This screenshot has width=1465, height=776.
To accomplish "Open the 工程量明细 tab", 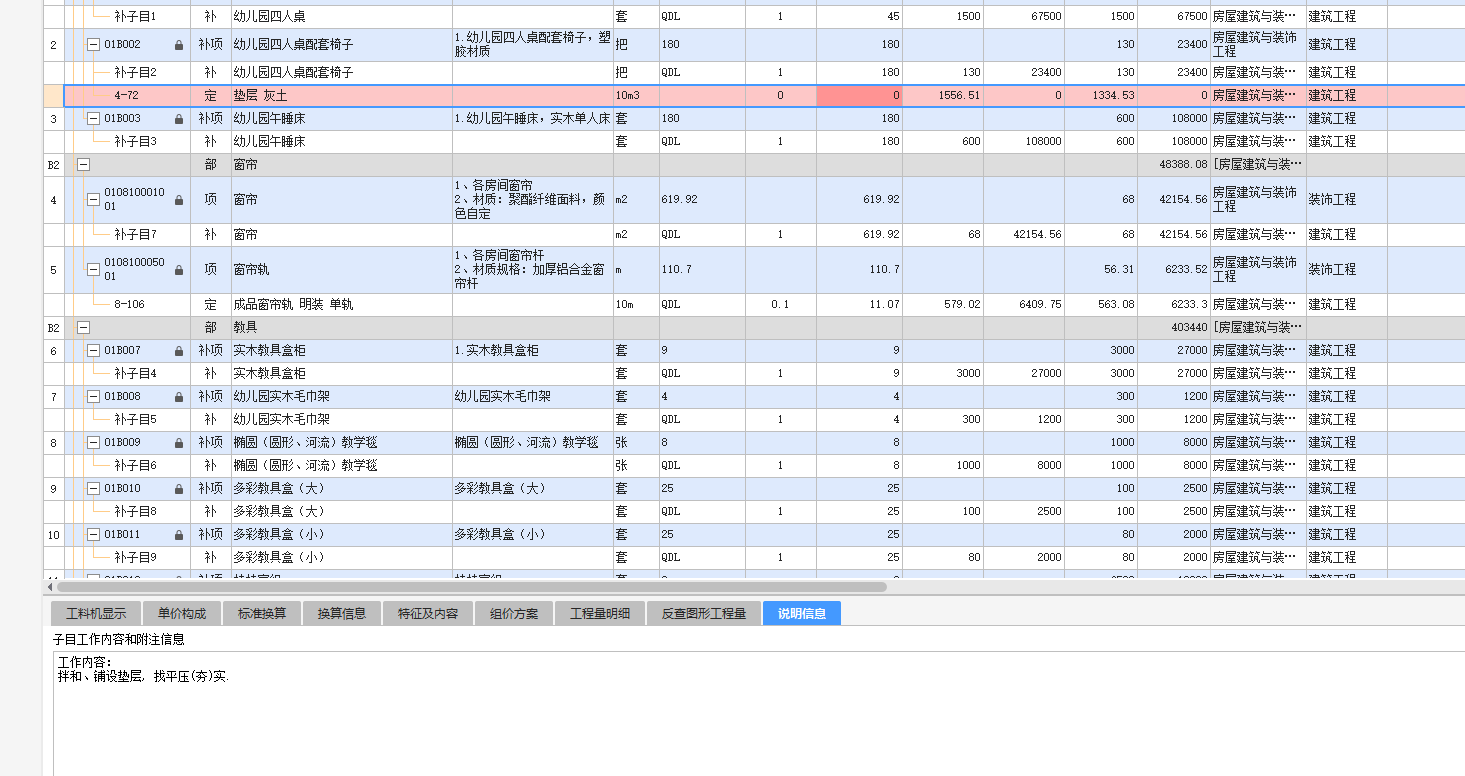I will [600, 613].
